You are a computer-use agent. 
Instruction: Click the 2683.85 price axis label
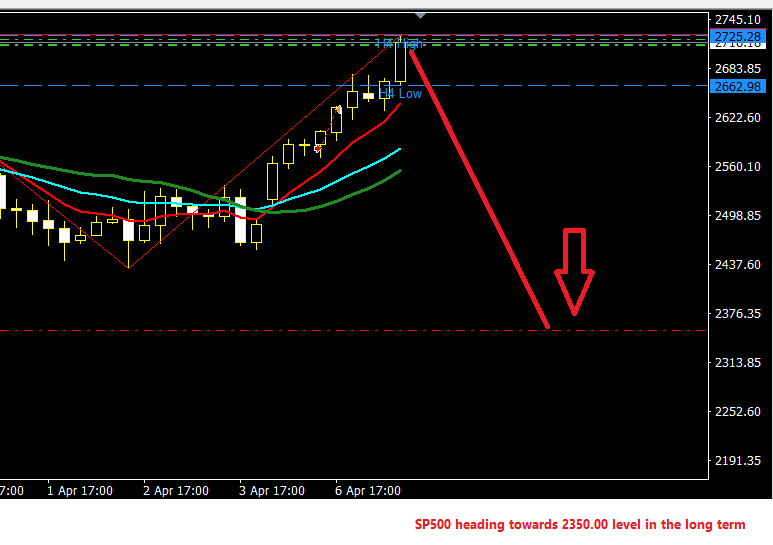point(738,68)
